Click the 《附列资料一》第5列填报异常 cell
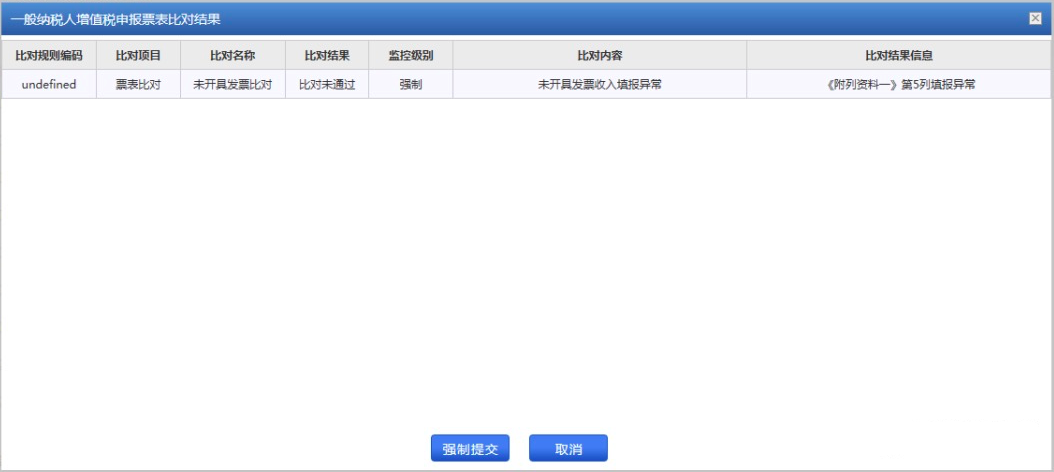This screenshot has width=1054, height=472. click(899, 85)
